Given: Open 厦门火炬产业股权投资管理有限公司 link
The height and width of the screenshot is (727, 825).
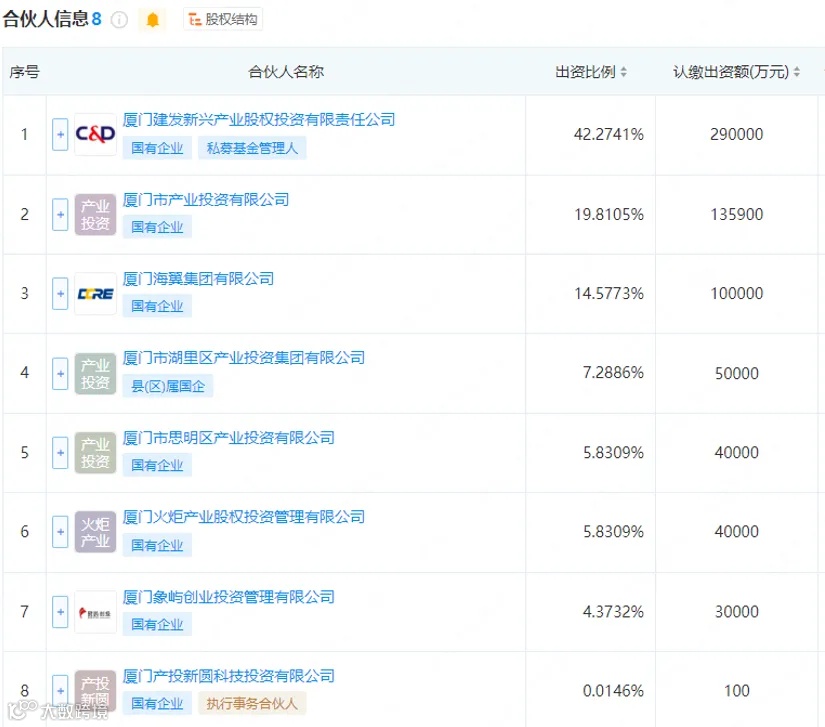Looking at the screenshot, I should point(244,517).
